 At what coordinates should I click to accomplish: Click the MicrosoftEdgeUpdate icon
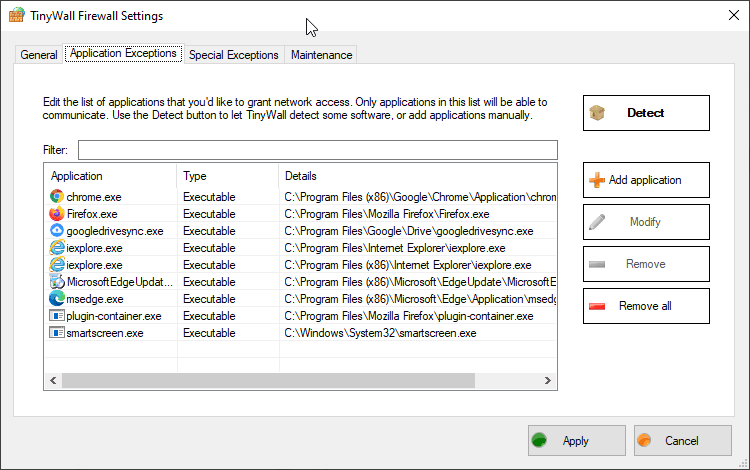point(57,282)
